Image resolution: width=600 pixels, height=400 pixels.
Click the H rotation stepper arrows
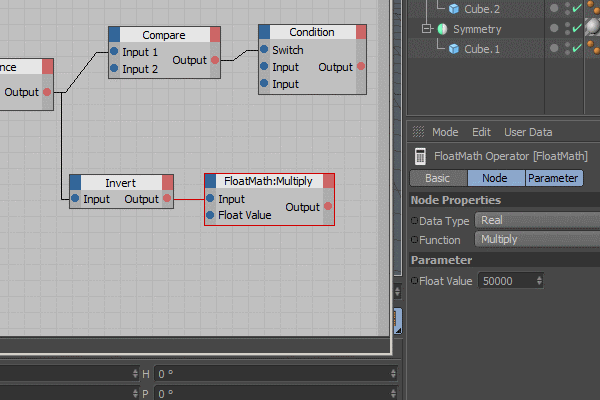(393, 374)
